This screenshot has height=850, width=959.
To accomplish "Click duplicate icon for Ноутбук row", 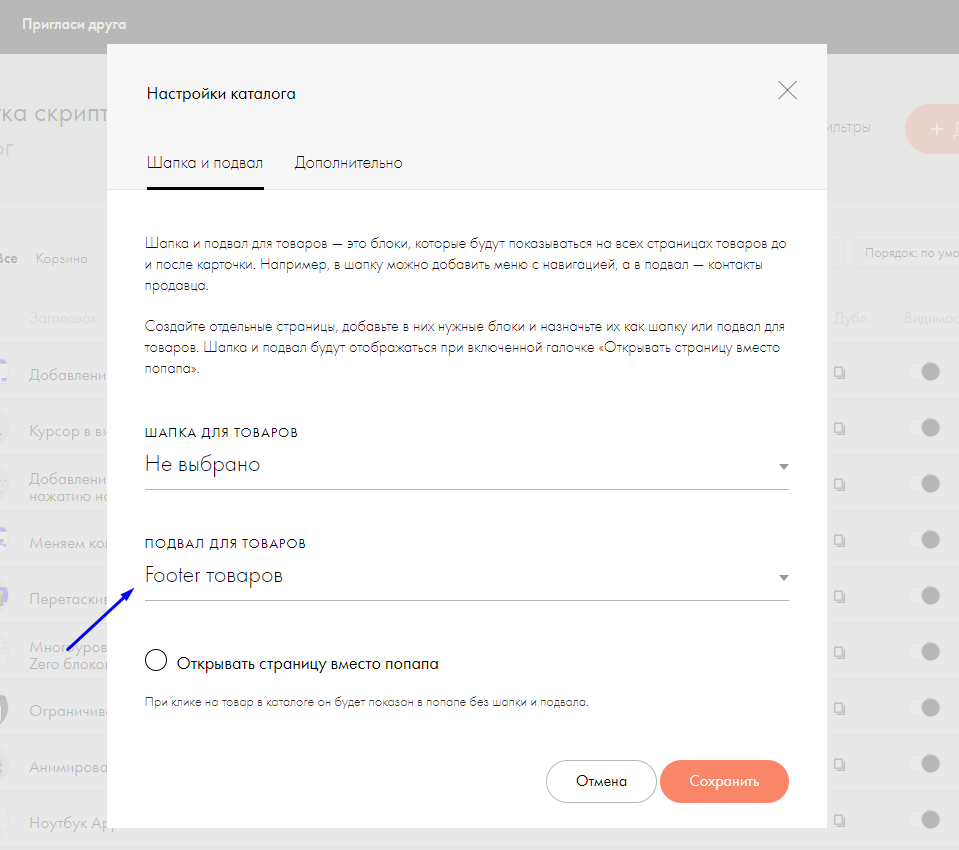I will coord(840,820).
